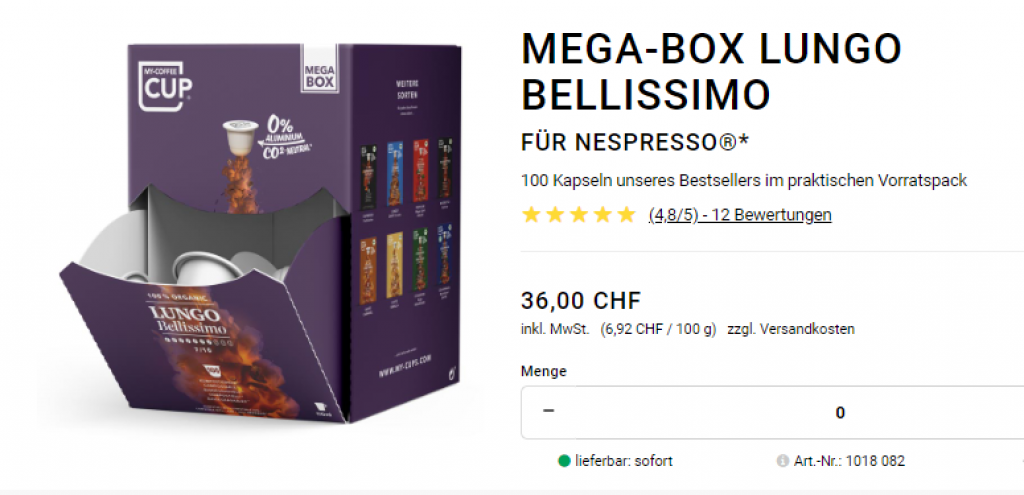The width and height of the screenshot is (1024, 495).
Task: Click the Lungo Bellissimo label on box front
Action: (188, 321)
